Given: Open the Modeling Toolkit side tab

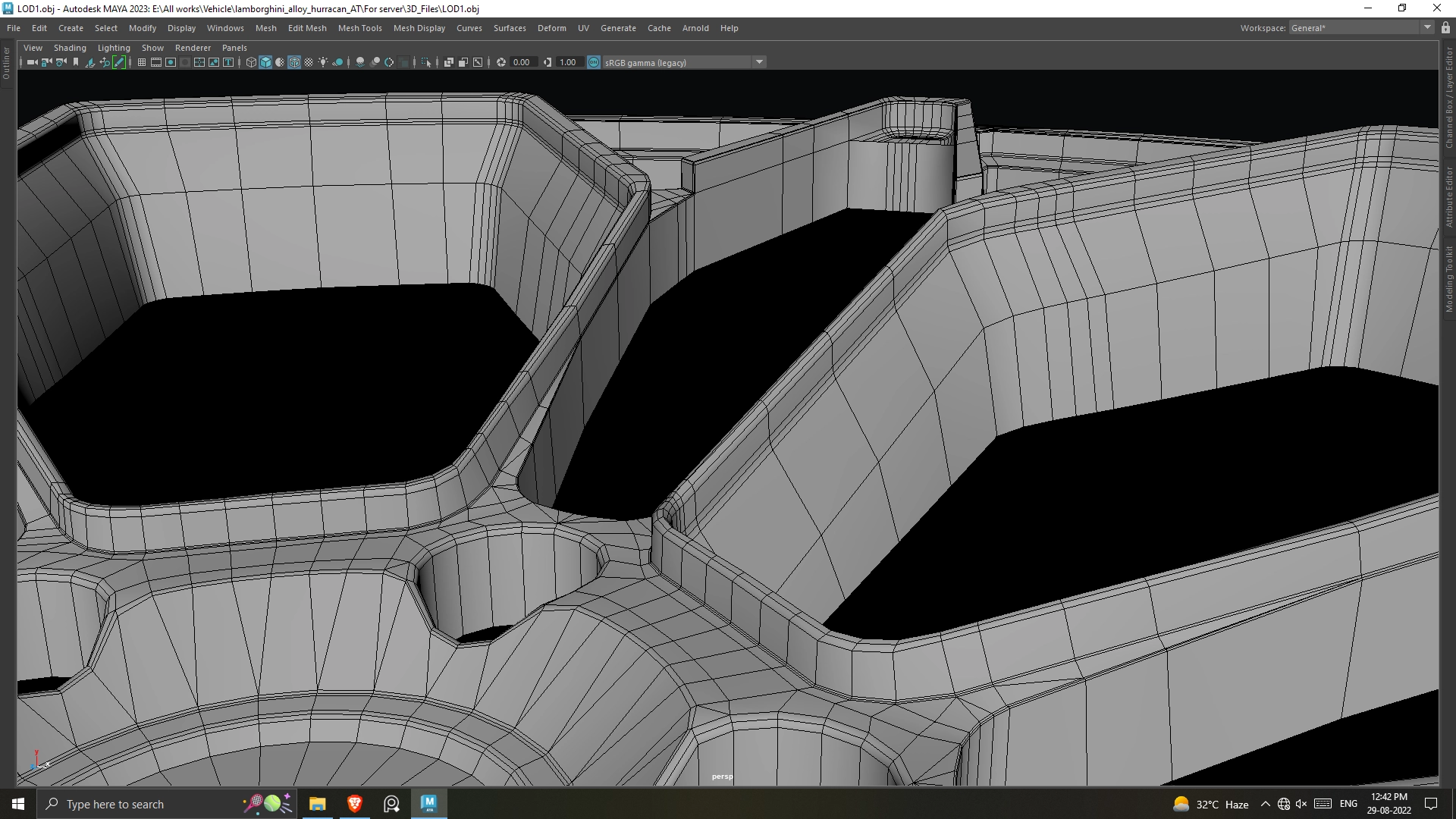Looking at the screenshot, I should coord(1448,279).
